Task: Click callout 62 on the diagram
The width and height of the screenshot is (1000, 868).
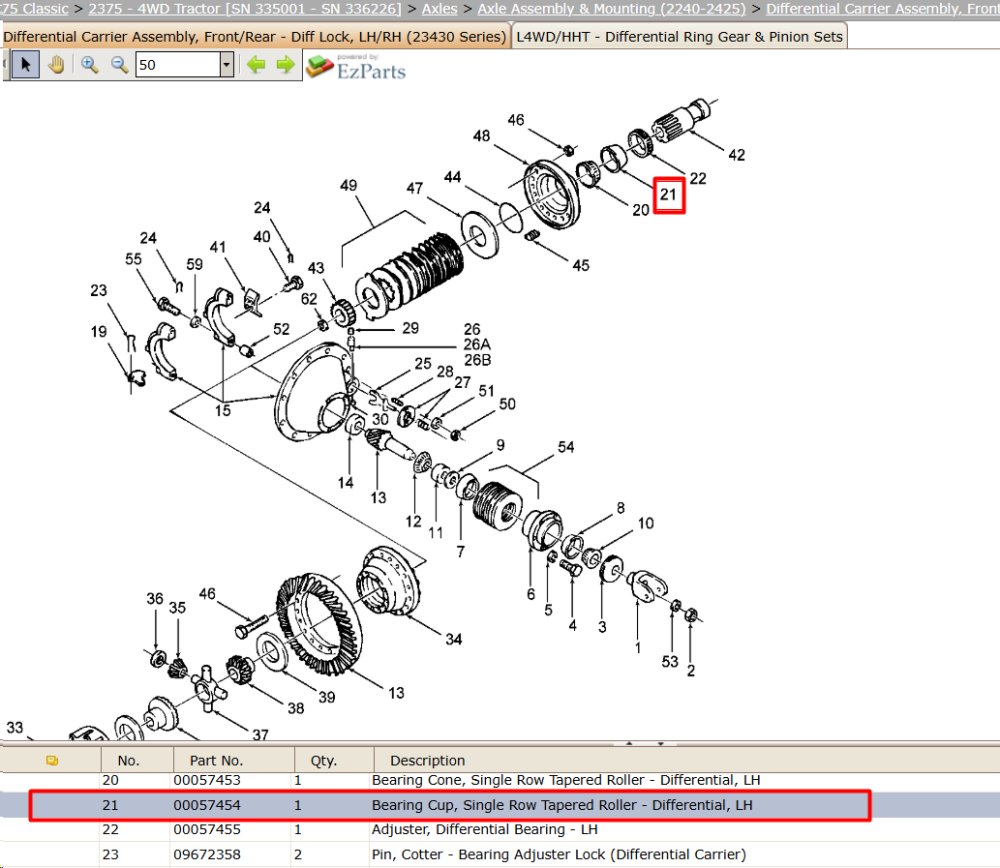Action: tap(309, 298)
